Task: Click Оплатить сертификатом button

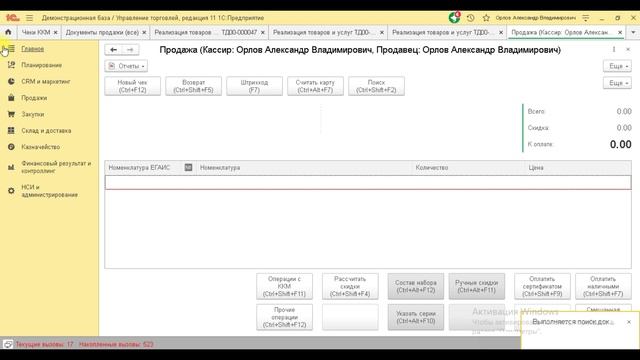Action: point(542,287)
